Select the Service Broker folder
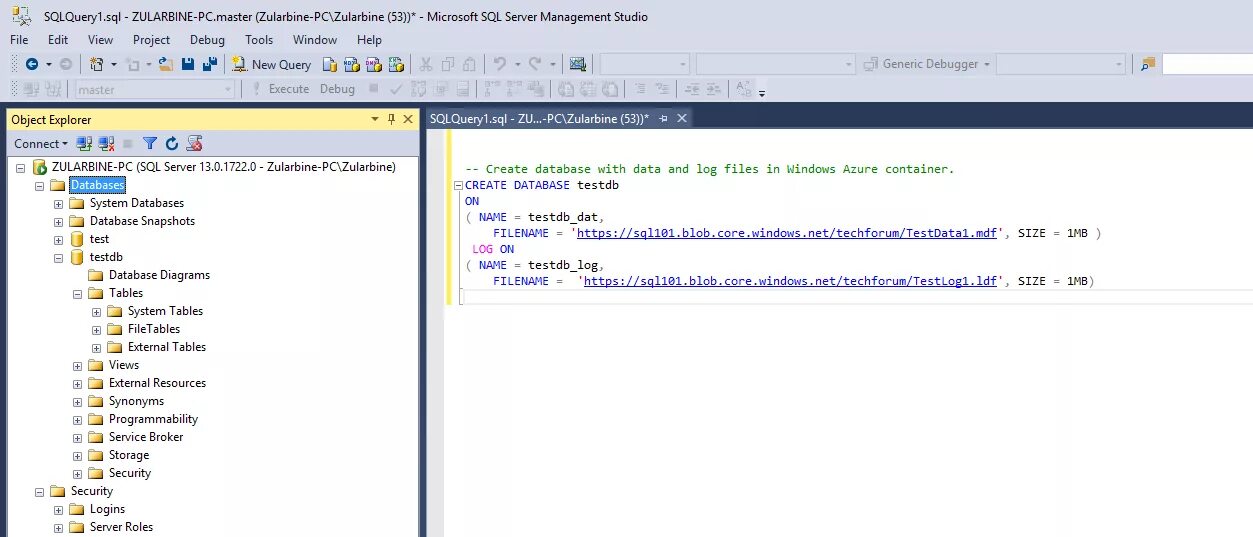The height and width of the screenshot is (537, 1253). coord(146,437)
